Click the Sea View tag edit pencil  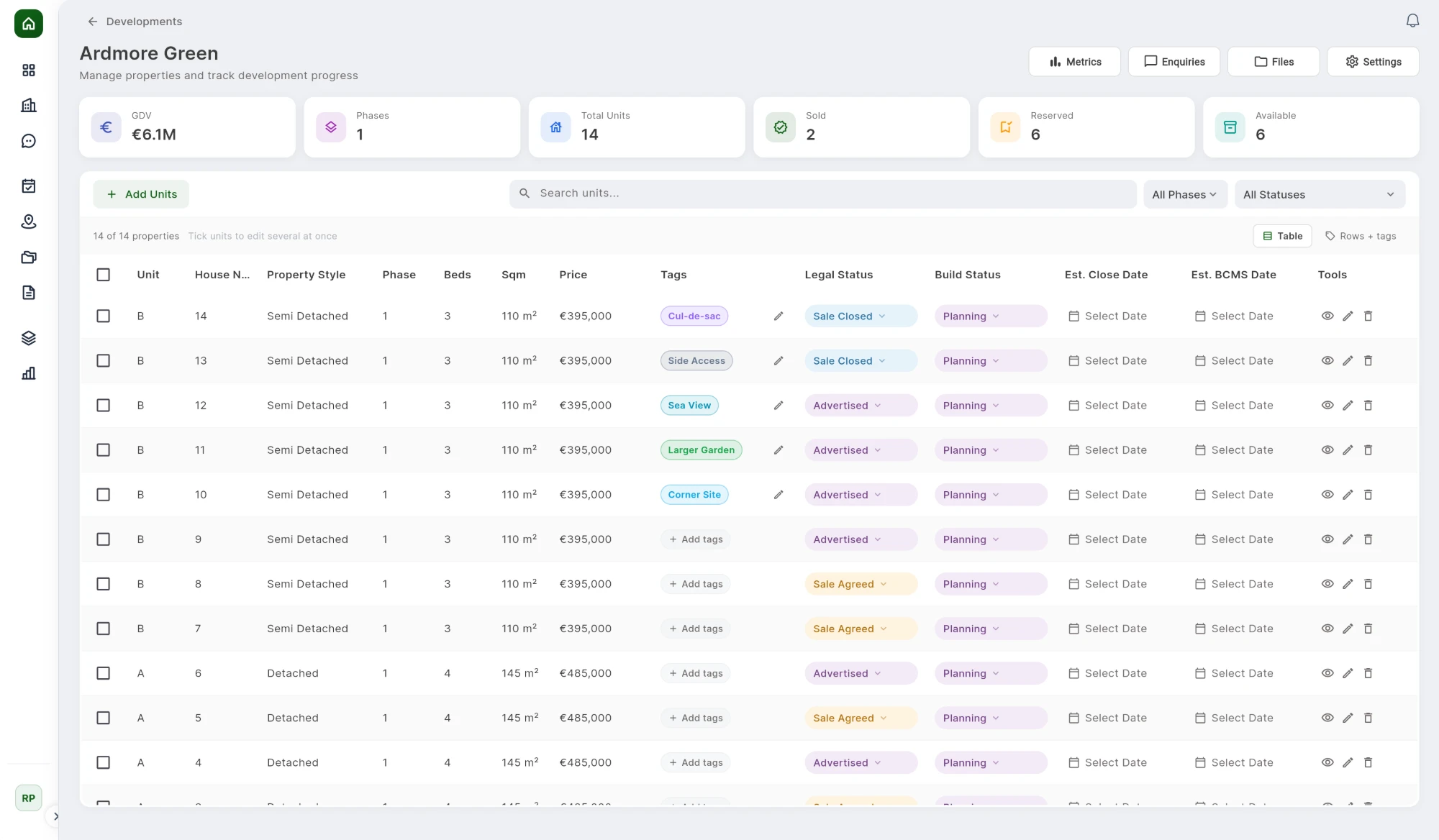[778, 406]
